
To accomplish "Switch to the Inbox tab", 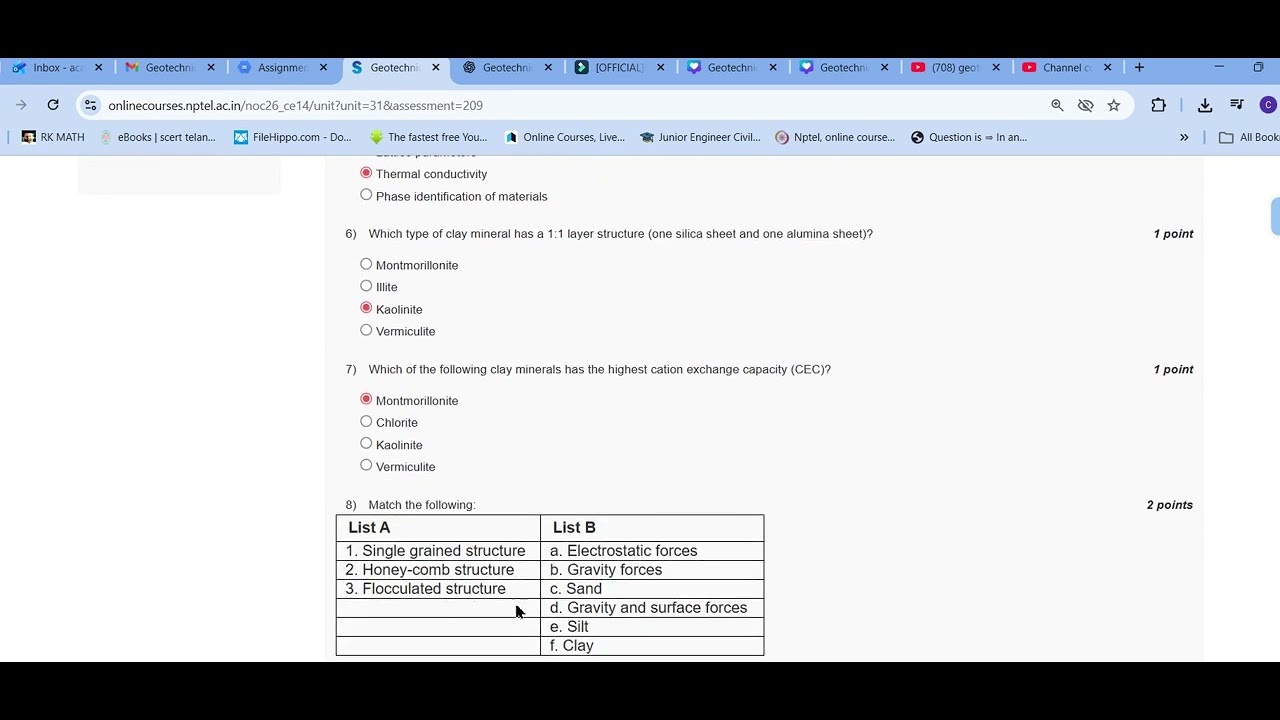I will 56,68.
